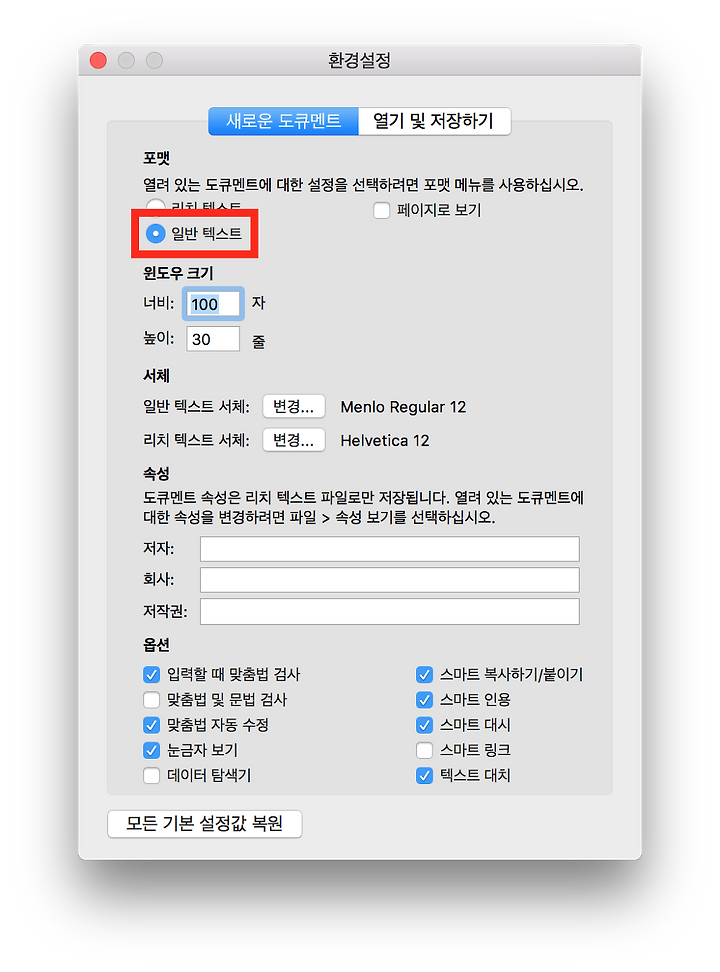Viewport: 720px width, 972px height.
Task: Toggle 맞춤법 자동 수정 checkbox
Action: [x=151, y=725]
